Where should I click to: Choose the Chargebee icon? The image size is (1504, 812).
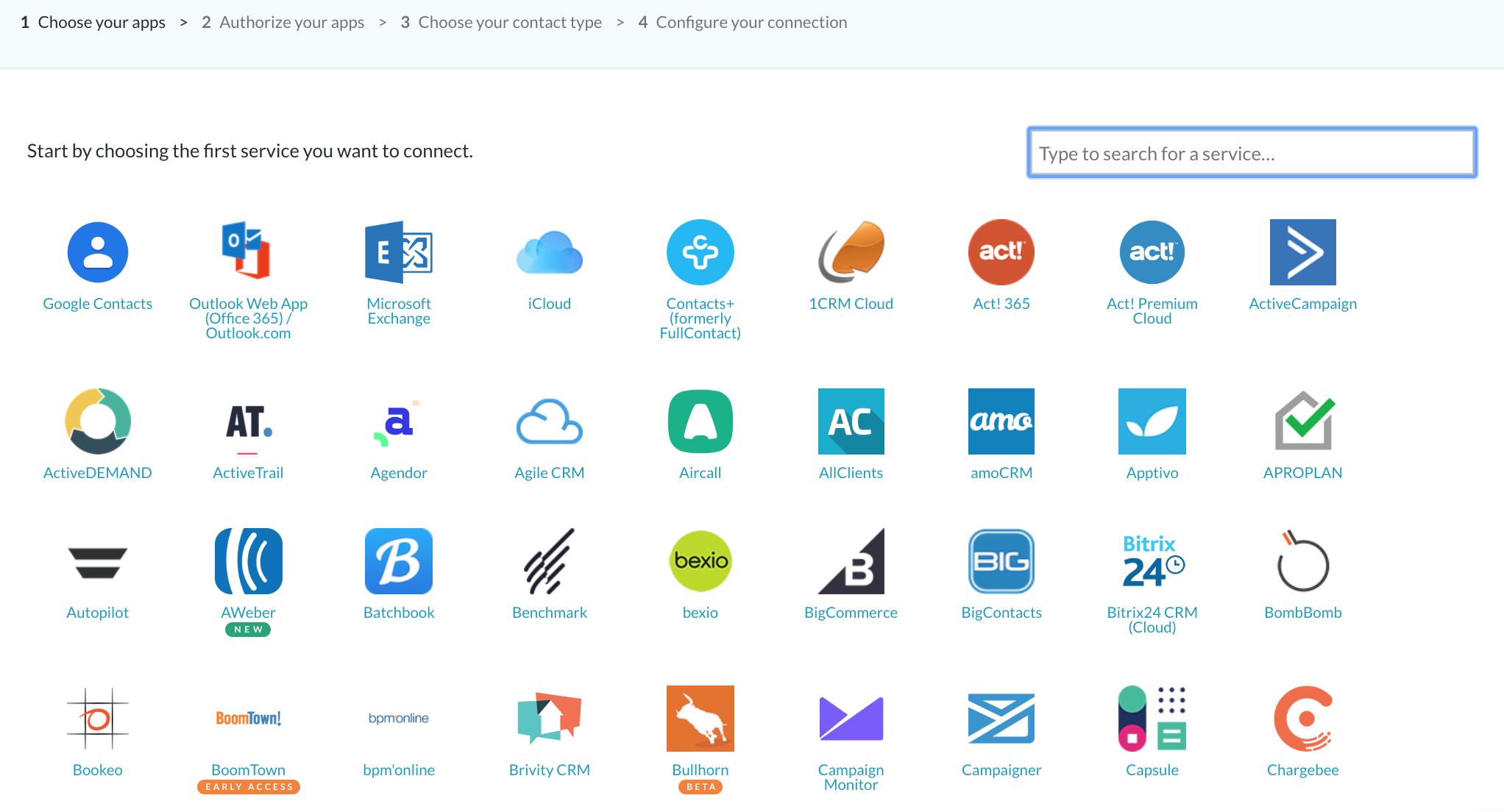[1303, 719]
